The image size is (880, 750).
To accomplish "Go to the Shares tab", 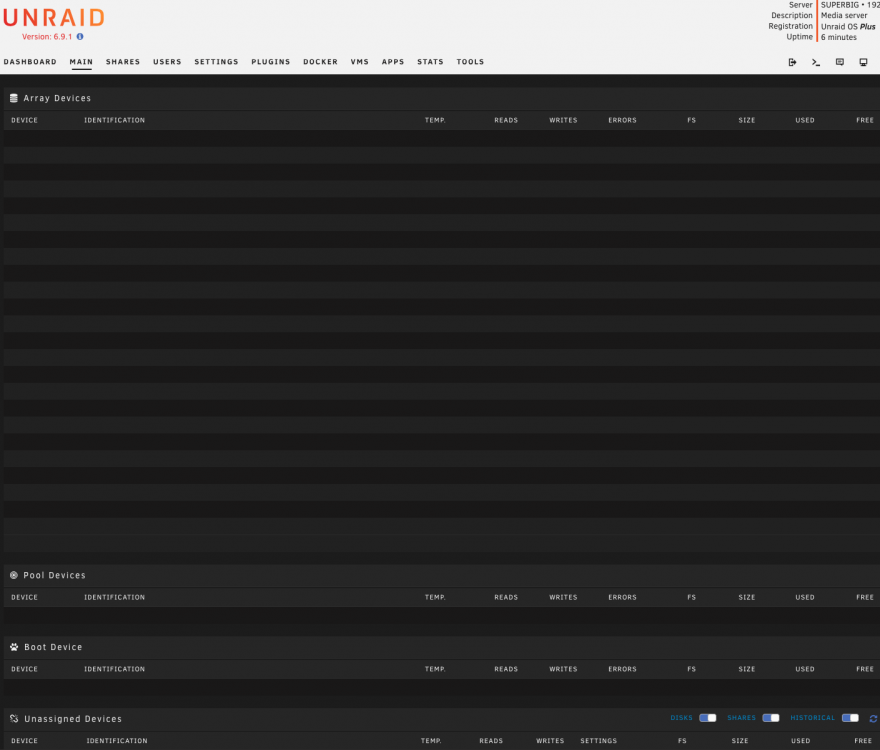I will (123, 62).
